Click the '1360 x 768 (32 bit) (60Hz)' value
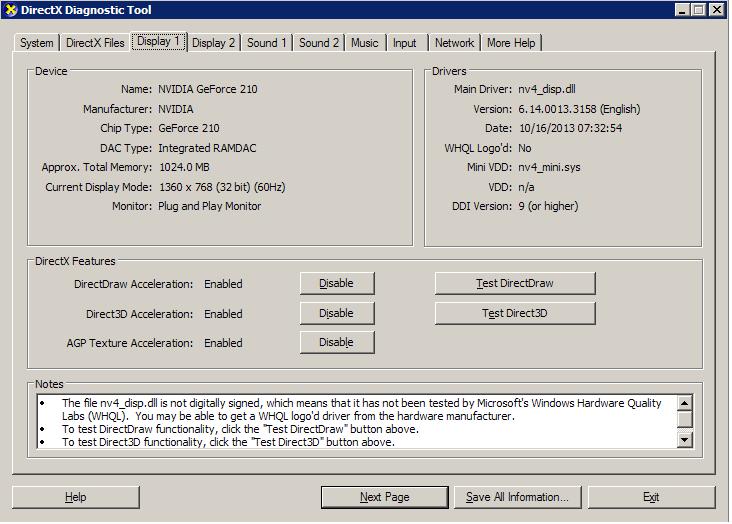 pos(222,187)
